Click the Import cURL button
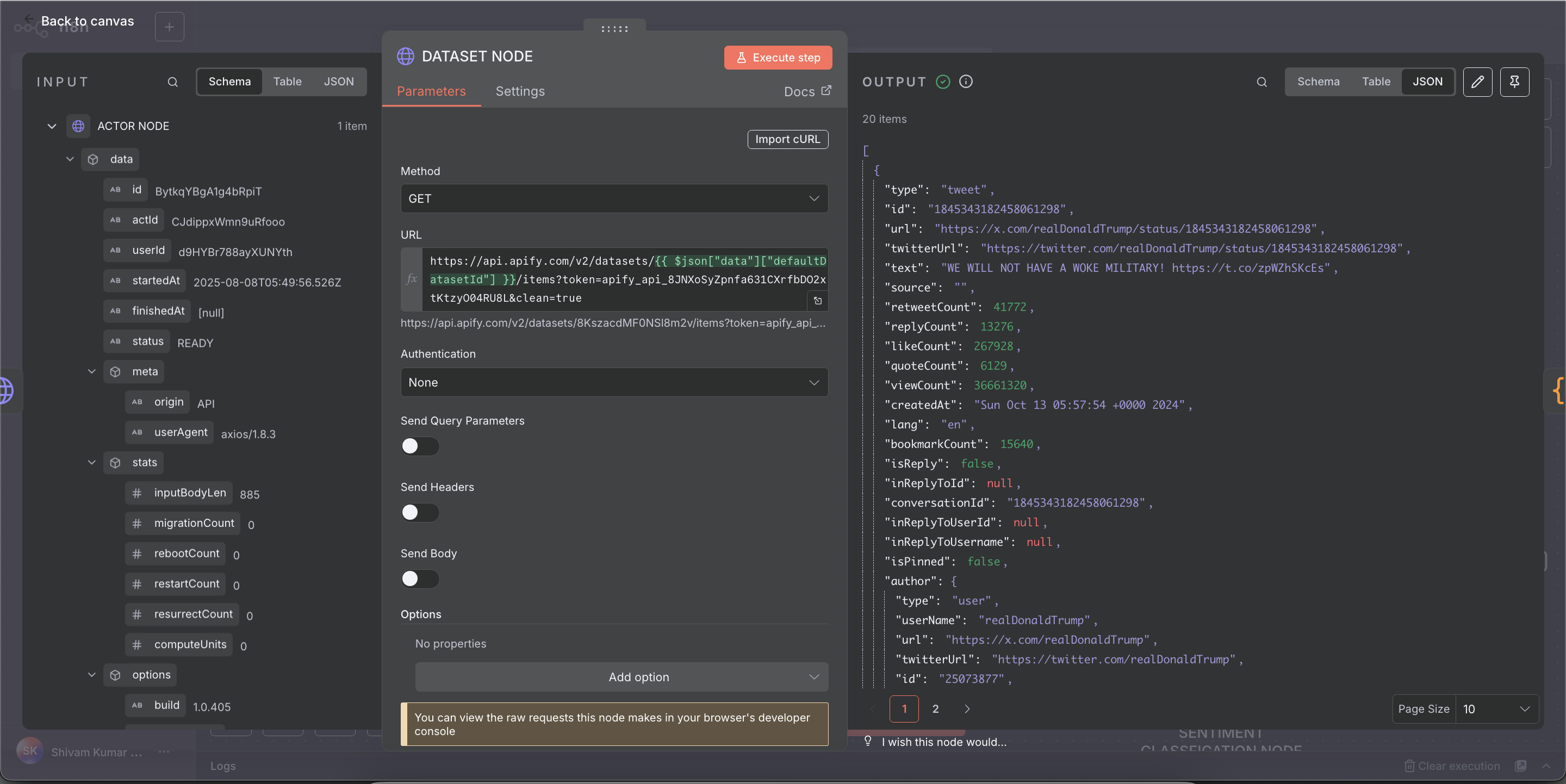Image resolution: width=1566 pixels, height=784 pixels. pyautogui.click(x=787, y=139)
